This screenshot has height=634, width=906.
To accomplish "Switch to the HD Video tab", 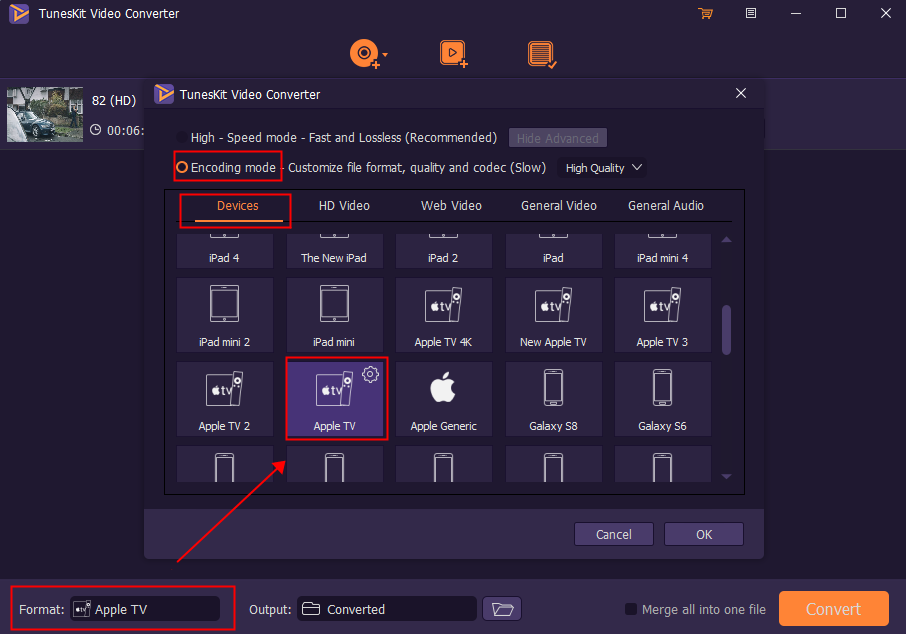I will [344, 206].
